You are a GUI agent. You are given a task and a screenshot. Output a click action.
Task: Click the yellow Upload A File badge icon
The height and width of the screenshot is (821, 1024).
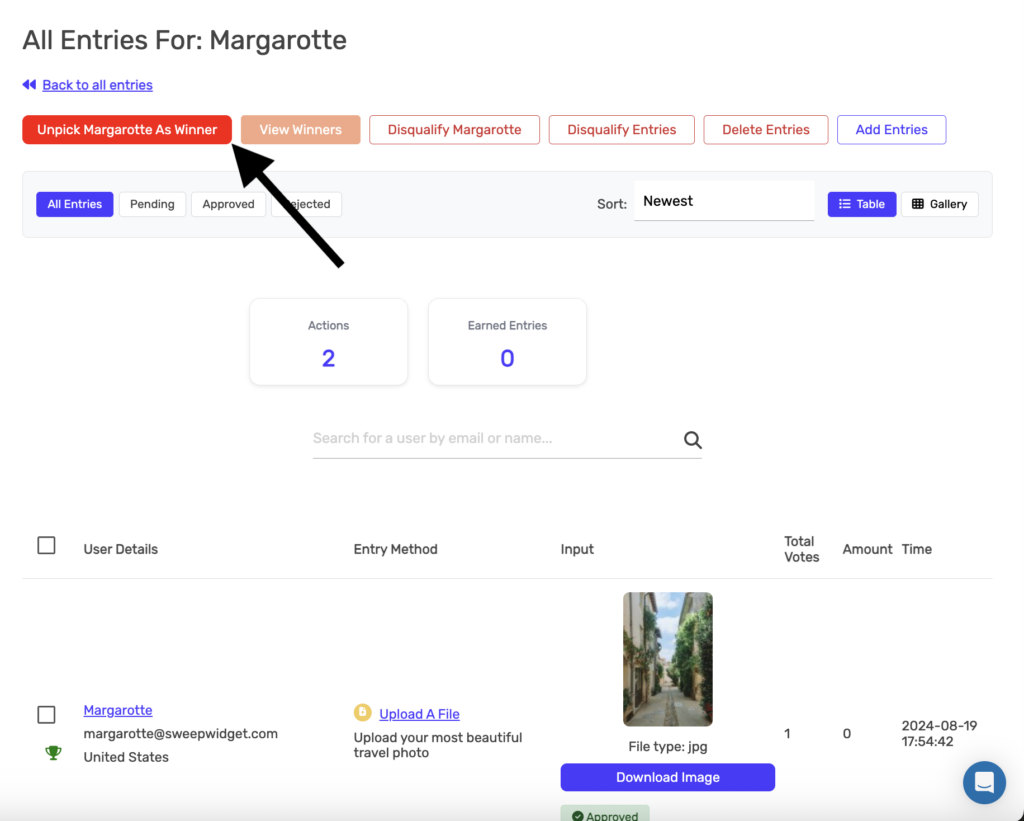tap(362, 713)
